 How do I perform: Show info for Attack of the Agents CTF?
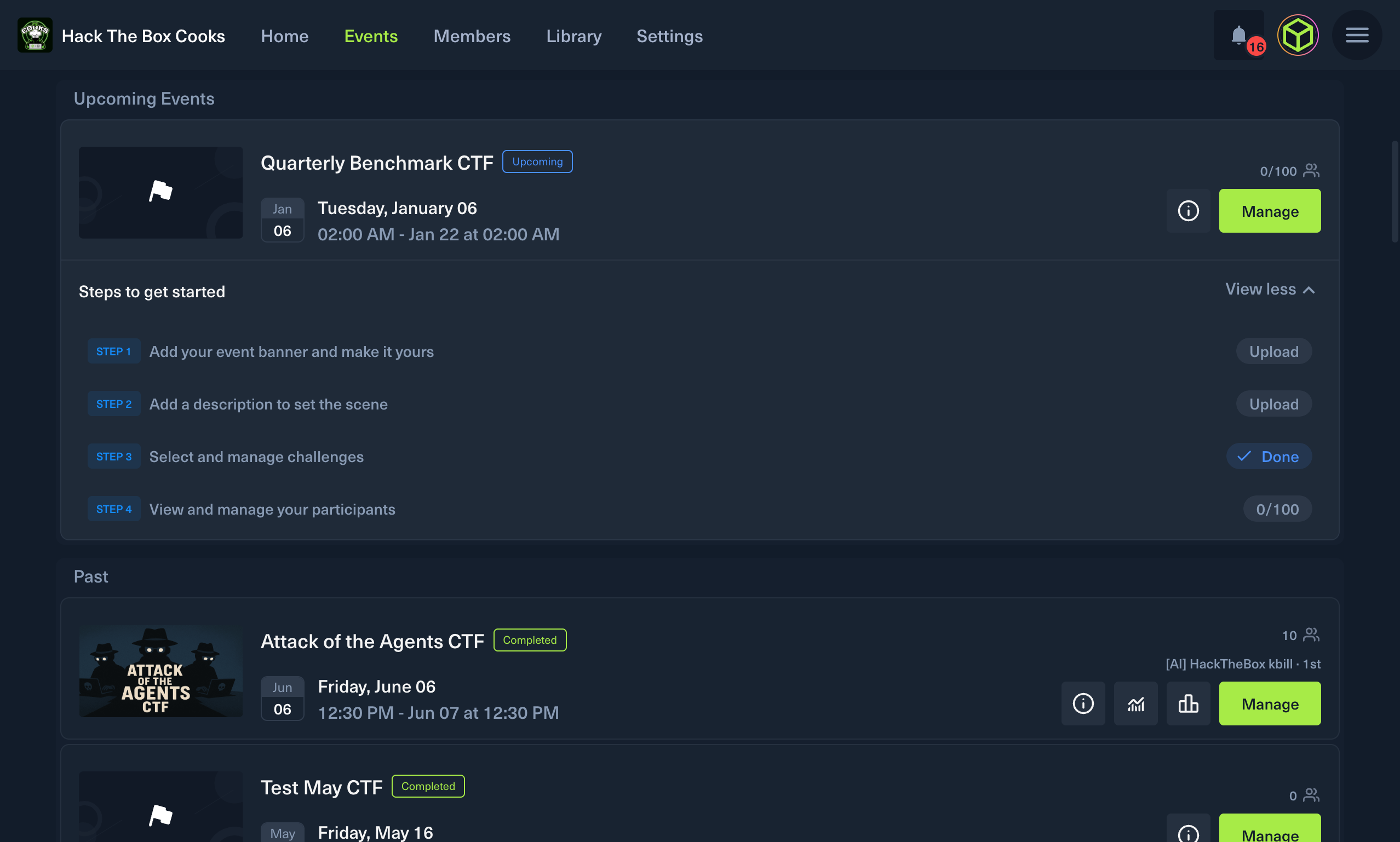click(1083, 703)
